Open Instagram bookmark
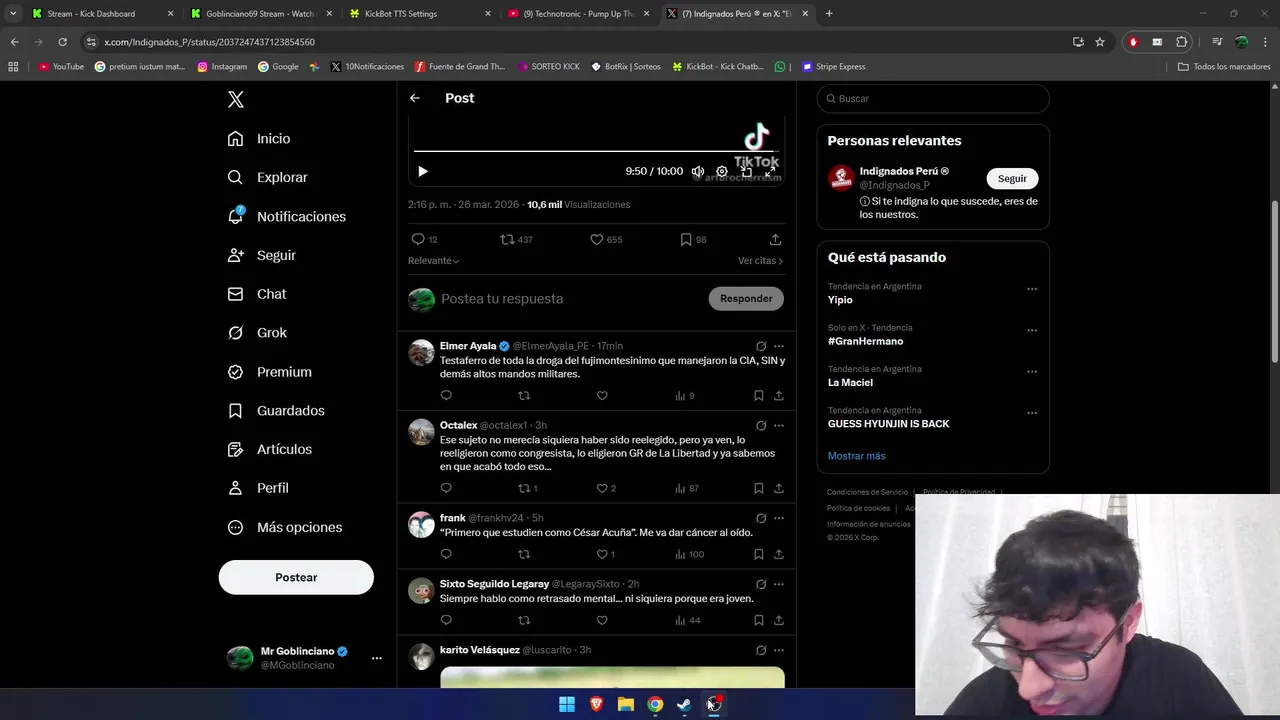Screen dimensions: 1280x720 (222, 67)
